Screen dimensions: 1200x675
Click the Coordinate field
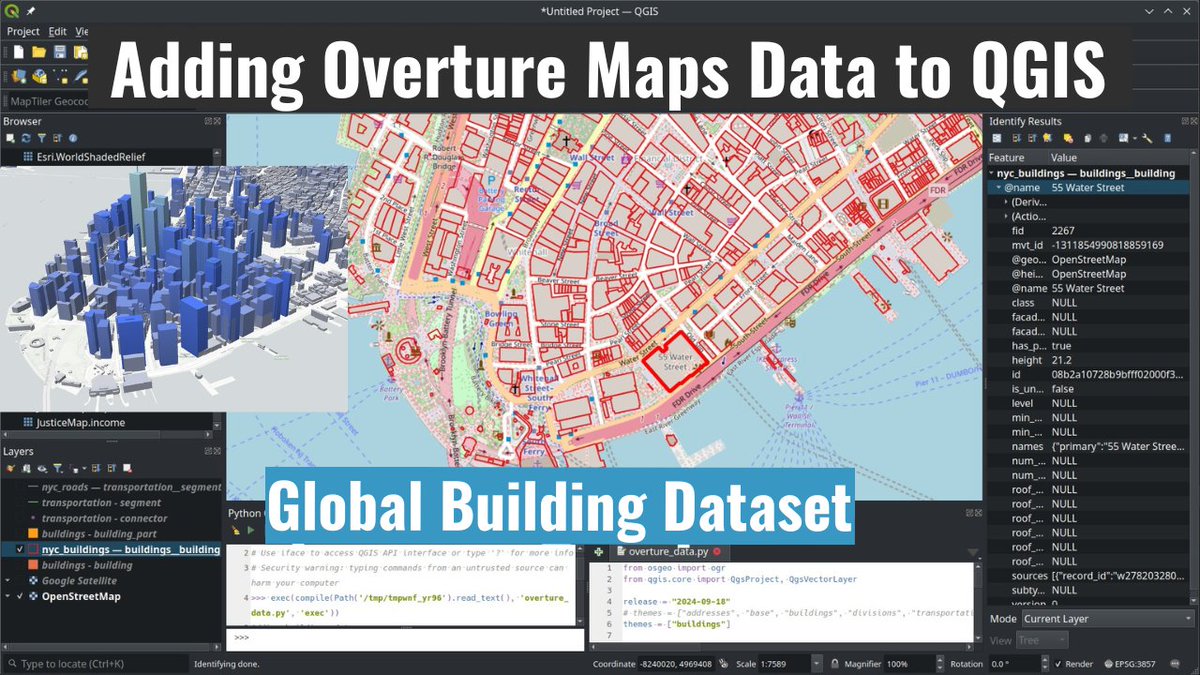pyautogui.click(x=677, y=664)
